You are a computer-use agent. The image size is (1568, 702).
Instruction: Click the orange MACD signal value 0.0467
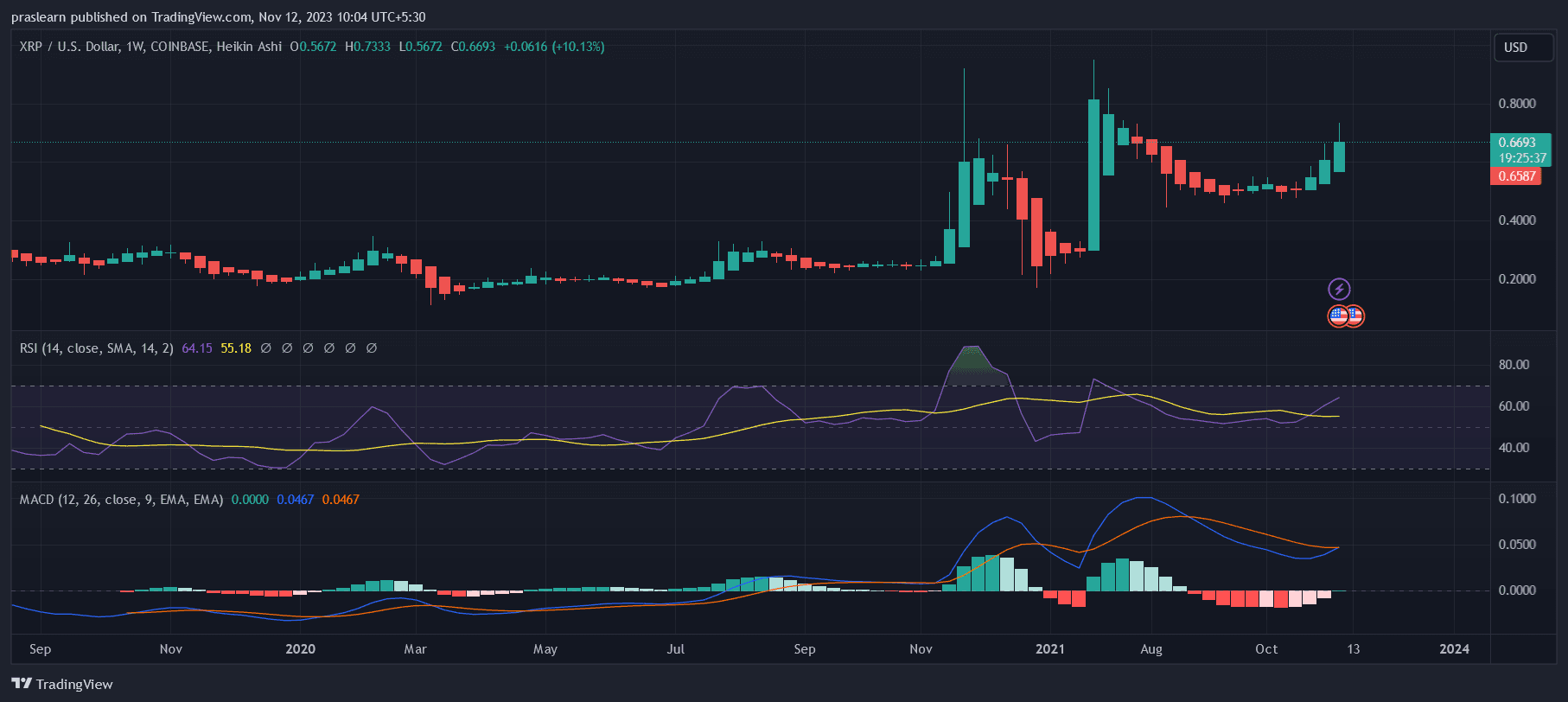[x=341, y=500]
